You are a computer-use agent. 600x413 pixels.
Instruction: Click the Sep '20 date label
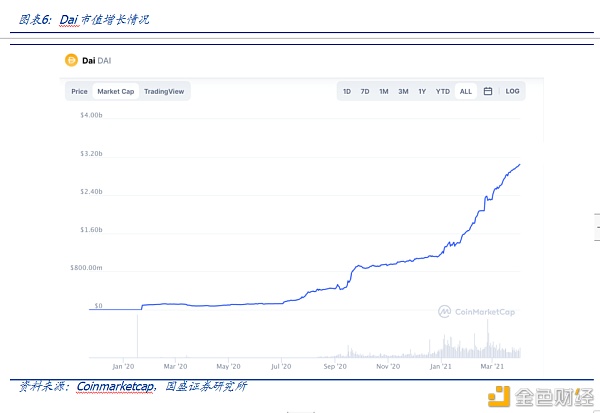pos(335,366)
